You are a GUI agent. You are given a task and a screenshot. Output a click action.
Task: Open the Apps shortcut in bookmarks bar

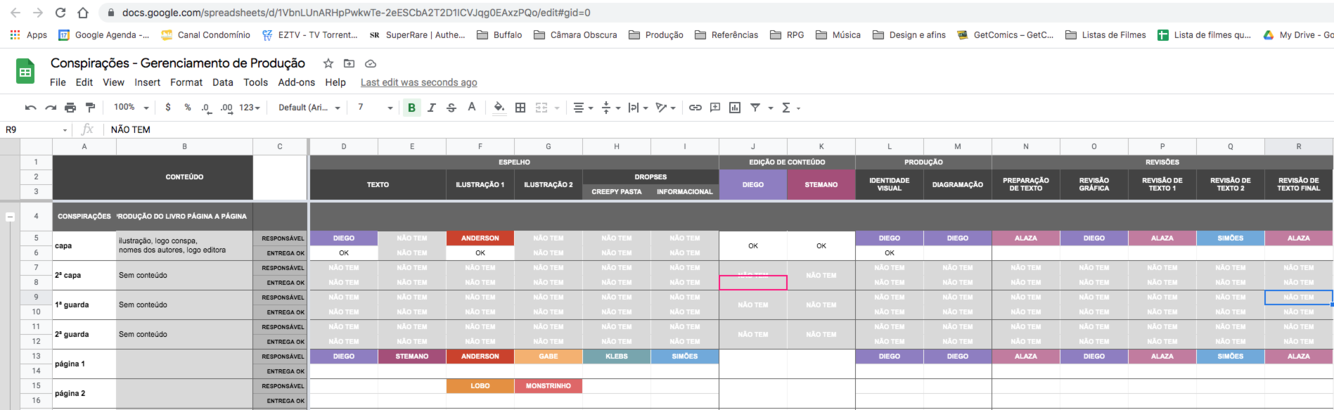click(28, 35)
